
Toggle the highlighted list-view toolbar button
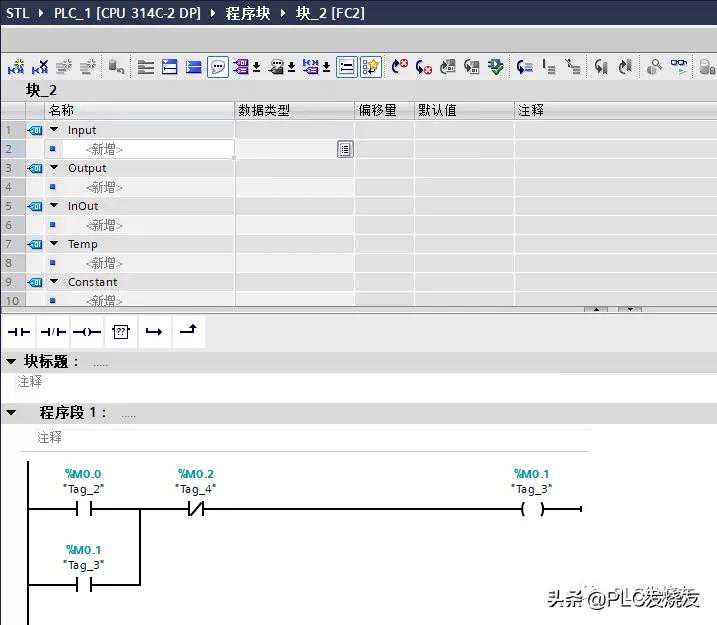[x=346, y=67]
